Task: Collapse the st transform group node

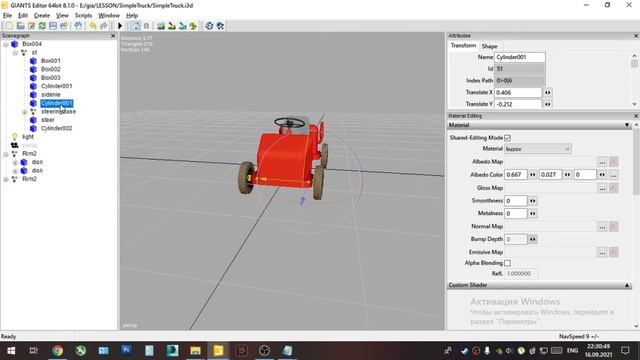Action: tap(15, 53)
